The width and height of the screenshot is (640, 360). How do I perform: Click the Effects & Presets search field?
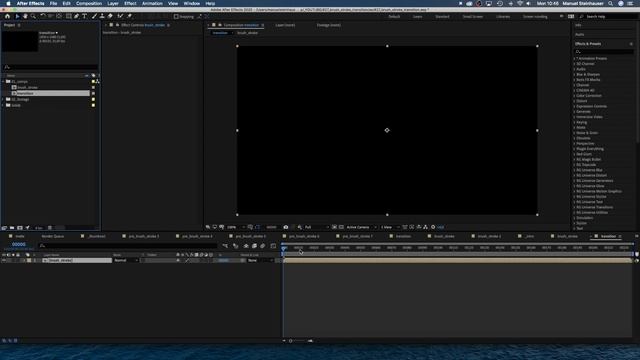point(604,52)
